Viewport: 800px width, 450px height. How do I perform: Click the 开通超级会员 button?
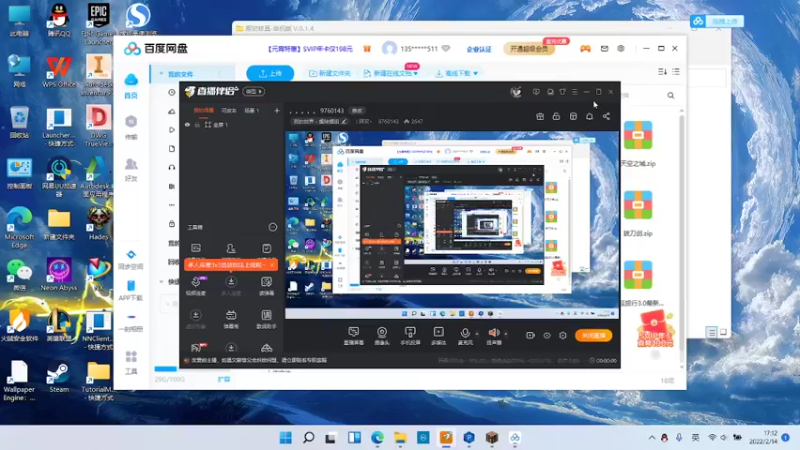coord(529,49)
